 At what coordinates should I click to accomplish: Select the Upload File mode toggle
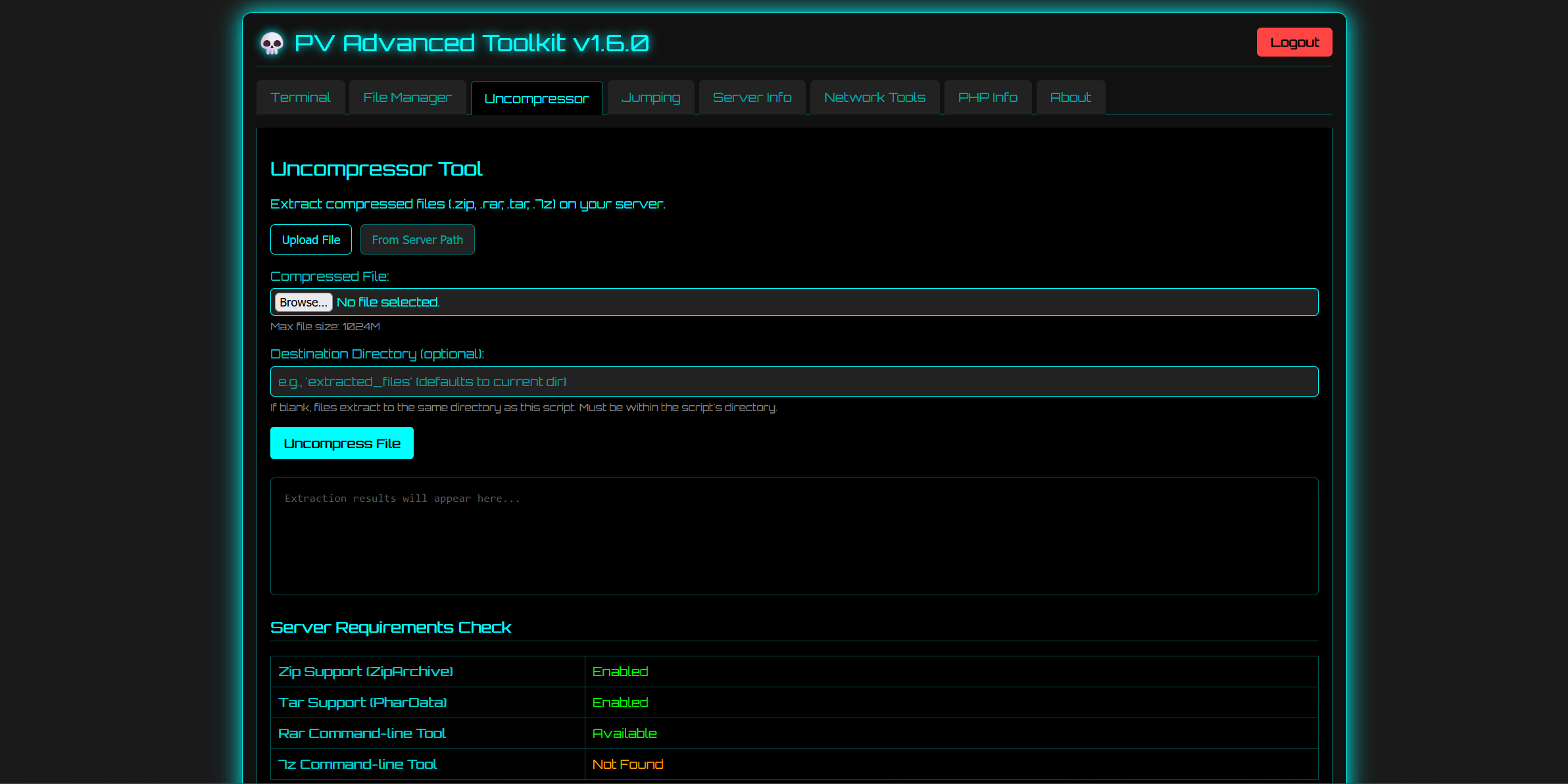(310, 239)
